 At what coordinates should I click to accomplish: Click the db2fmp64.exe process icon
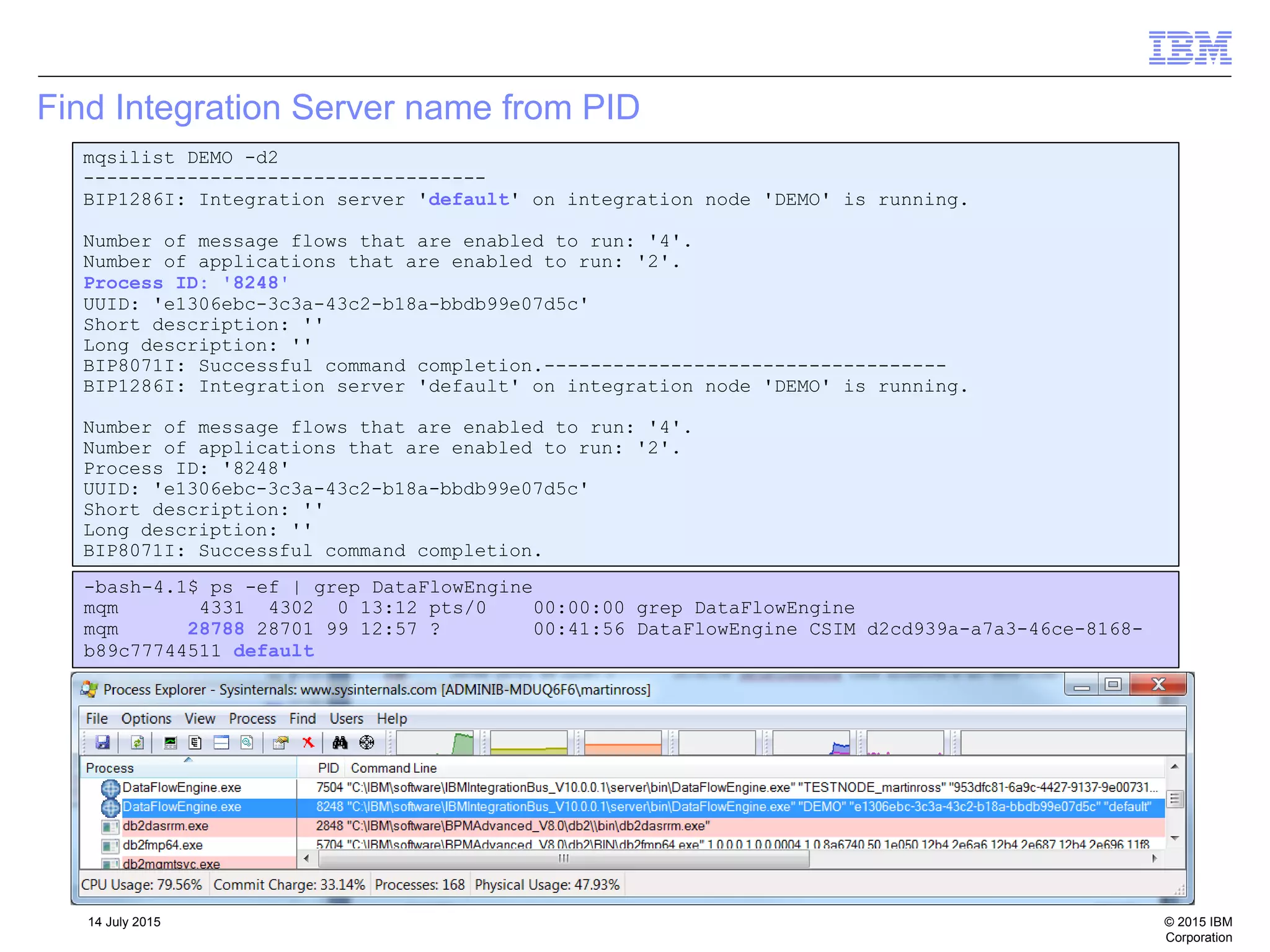(110, 846)
